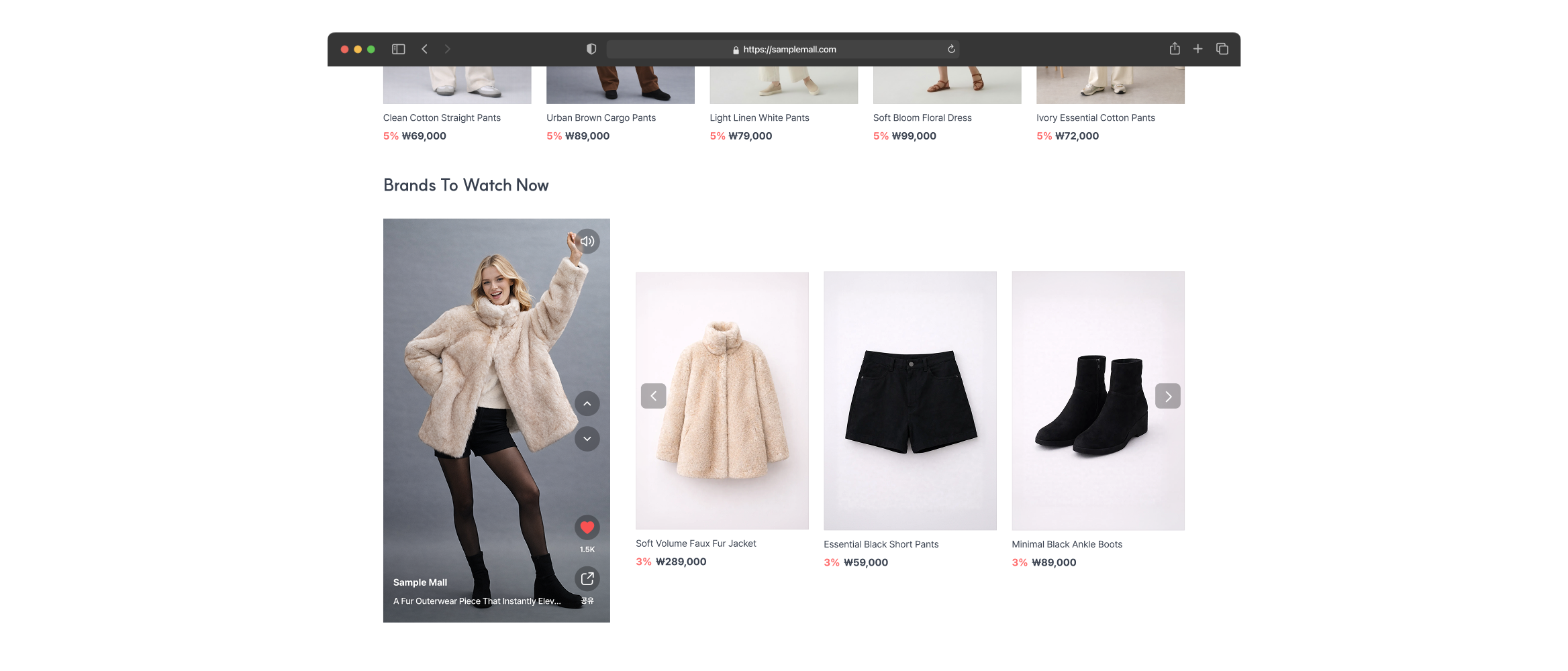Open Soft Bloom Floral Dress link

pyautogui.click(x=922, y=117)
